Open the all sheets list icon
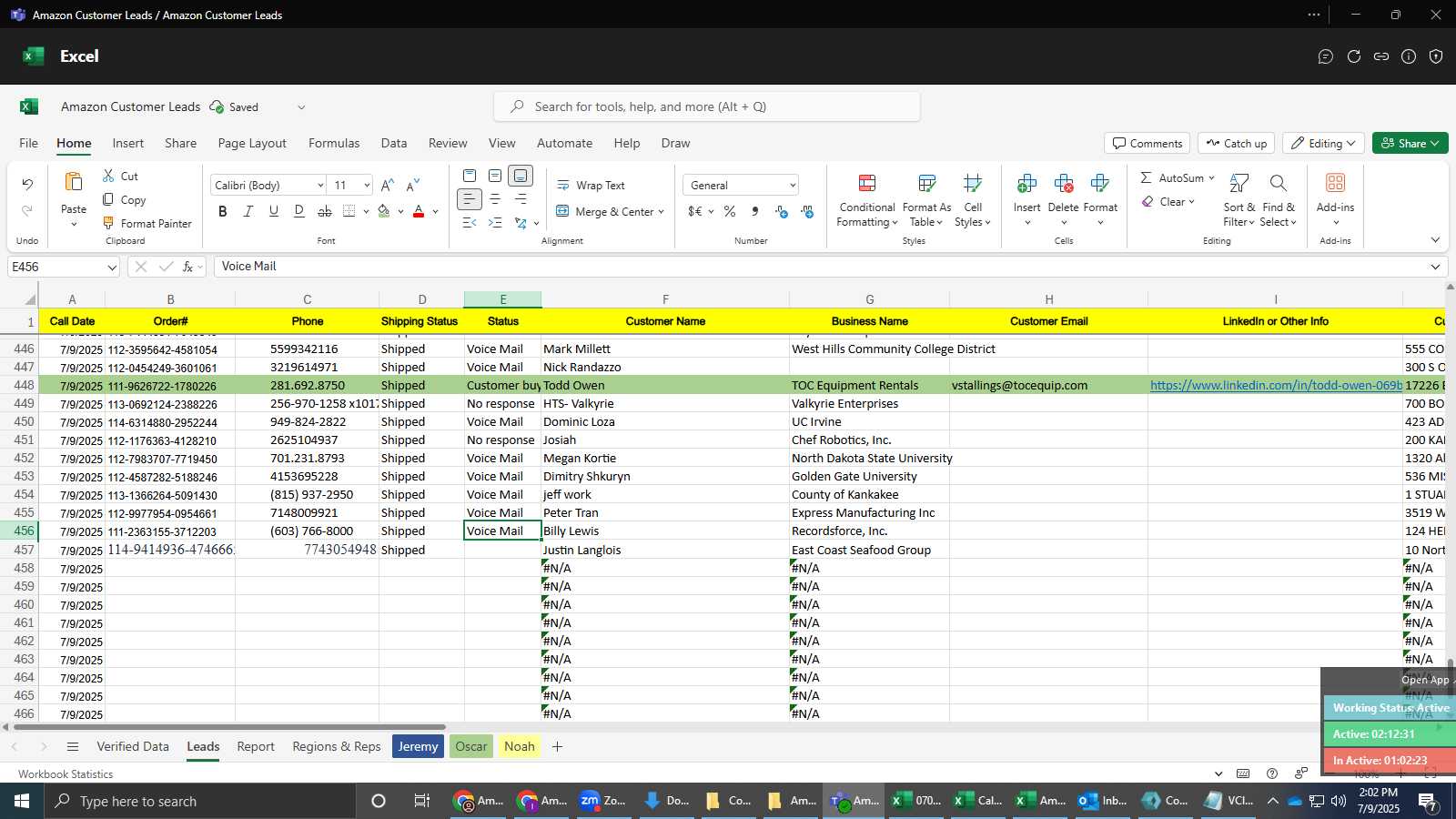The image size is (1456, 819). 73,746
